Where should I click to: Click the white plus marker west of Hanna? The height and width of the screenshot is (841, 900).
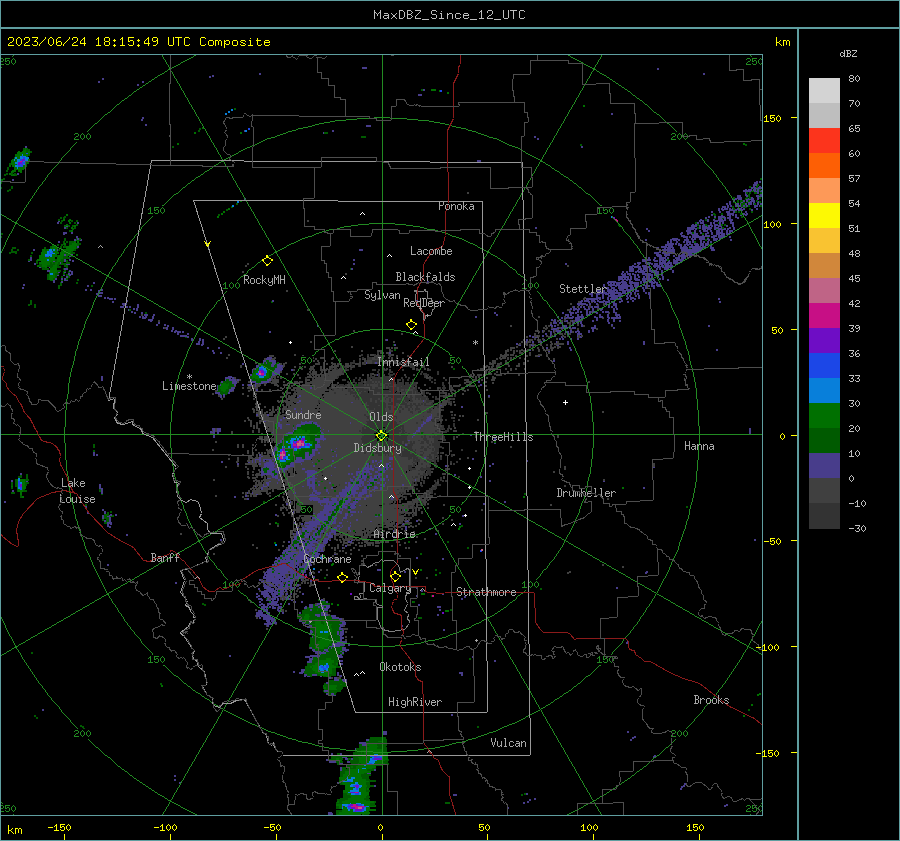tap(565, 402)
